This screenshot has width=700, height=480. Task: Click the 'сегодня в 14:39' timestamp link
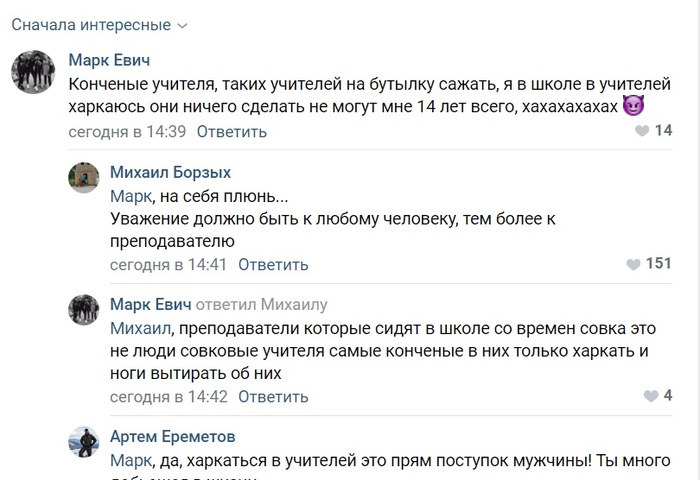pos(127,131)
